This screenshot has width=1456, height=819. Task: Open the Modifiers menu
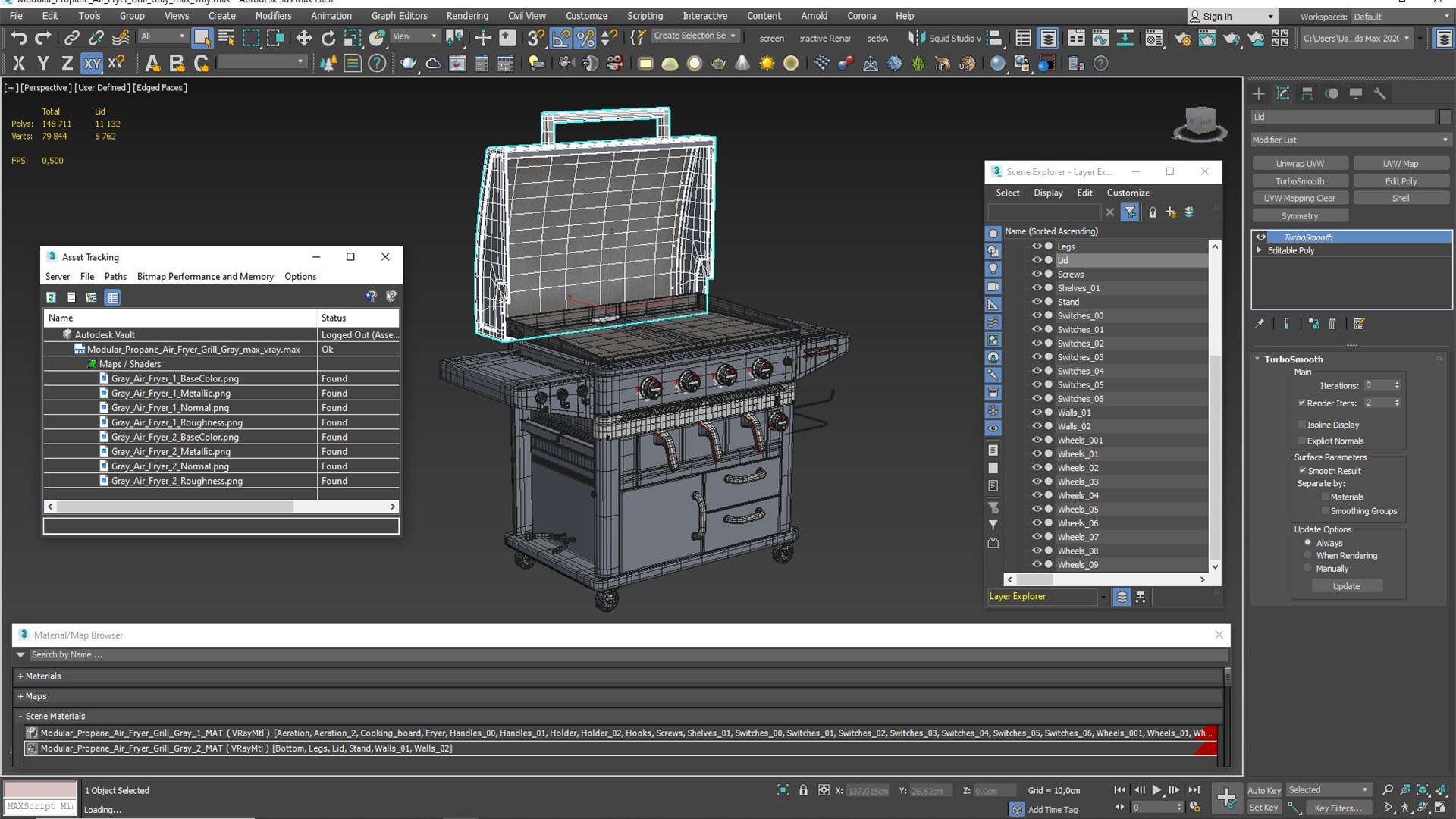click(273, 16)
